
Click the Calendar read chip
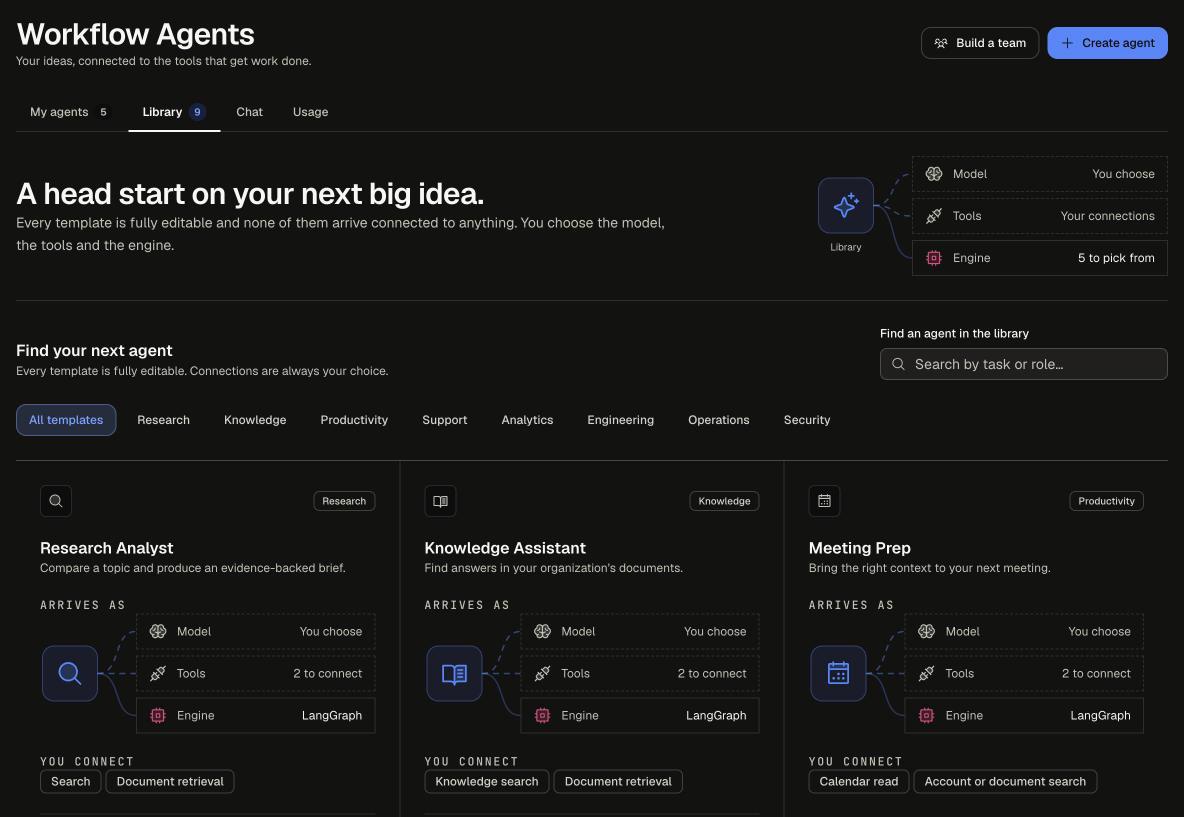pyautogui.click(x=859, y=782)
